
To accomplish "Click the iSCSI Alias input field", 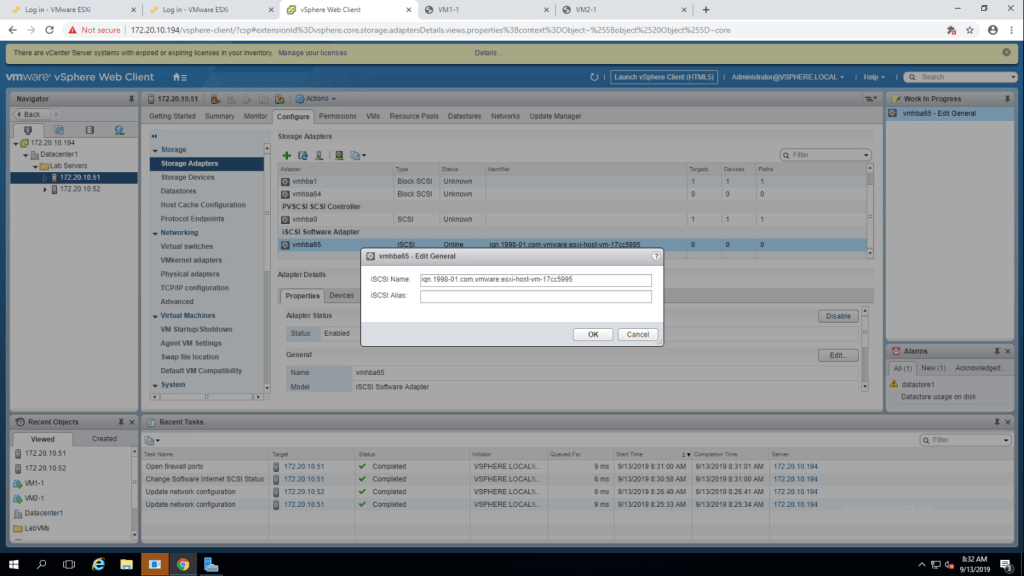I will point(535,296).
